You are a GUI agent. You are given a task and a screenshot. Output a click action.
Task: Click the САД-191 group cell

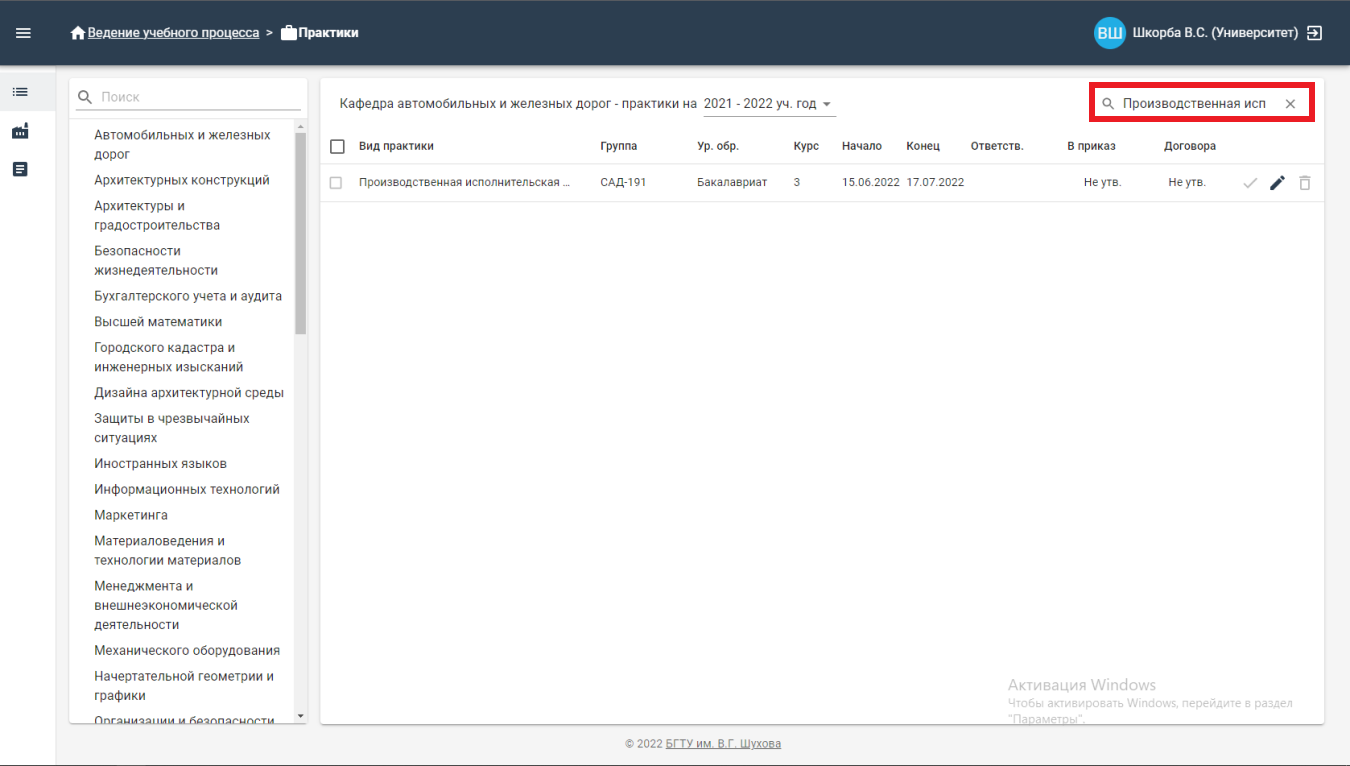point(623,183)
